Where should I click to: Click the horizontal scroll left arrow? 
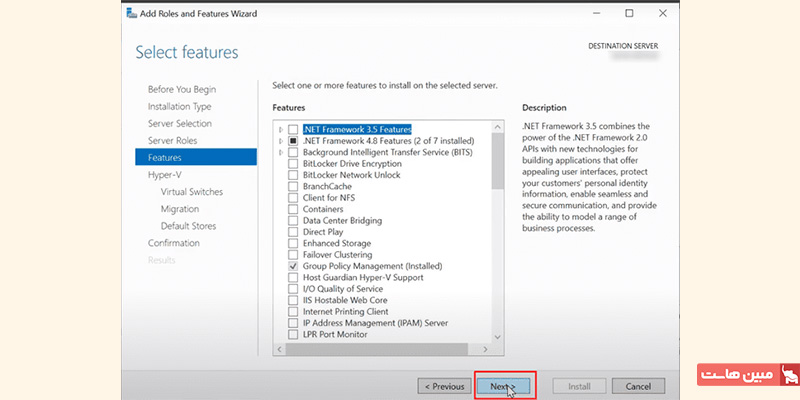click(x=280, y=349)
